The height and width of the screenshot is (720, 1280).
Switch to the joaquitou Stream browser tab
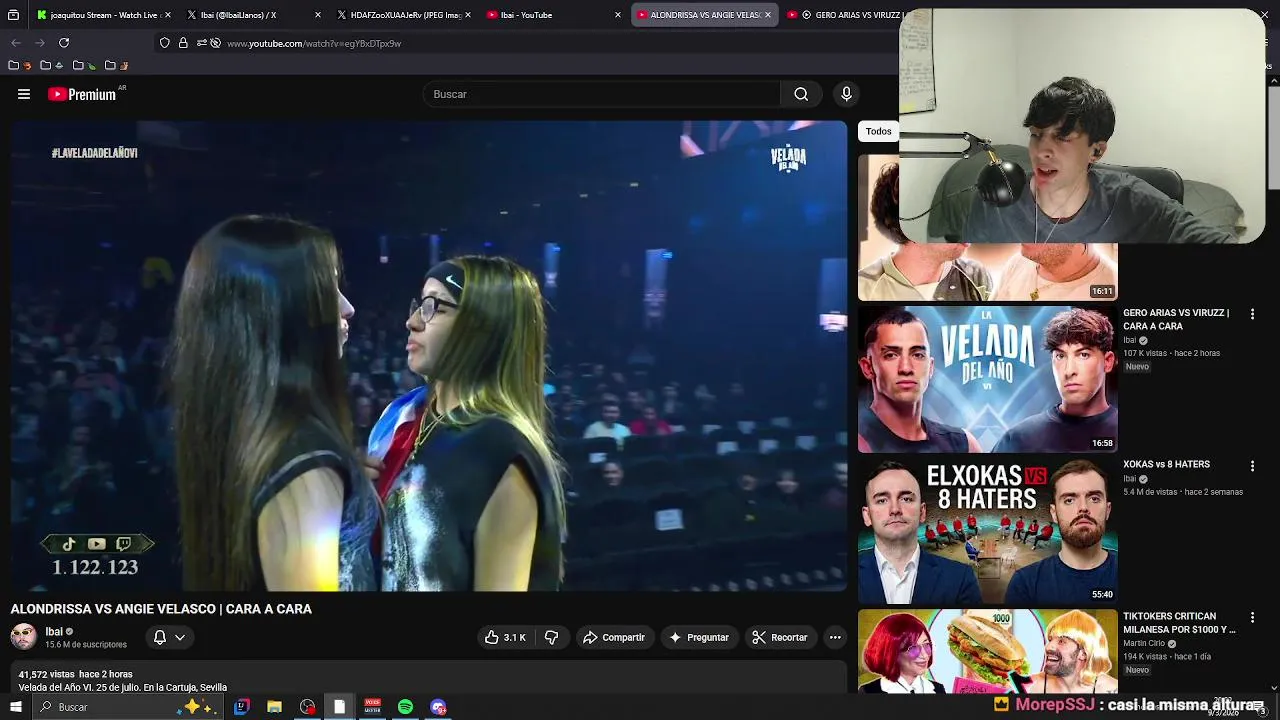(x=103, y=15)
